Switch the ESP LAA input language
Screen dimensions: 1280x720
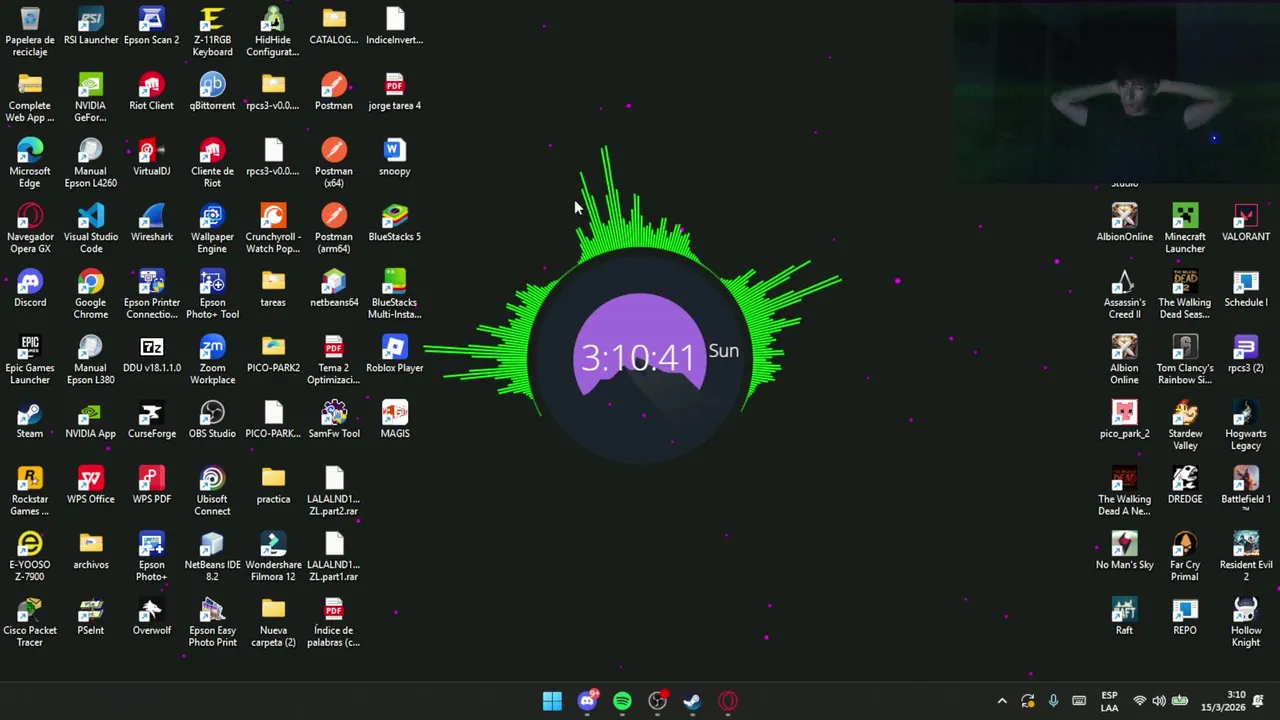tap(1109, 701)
